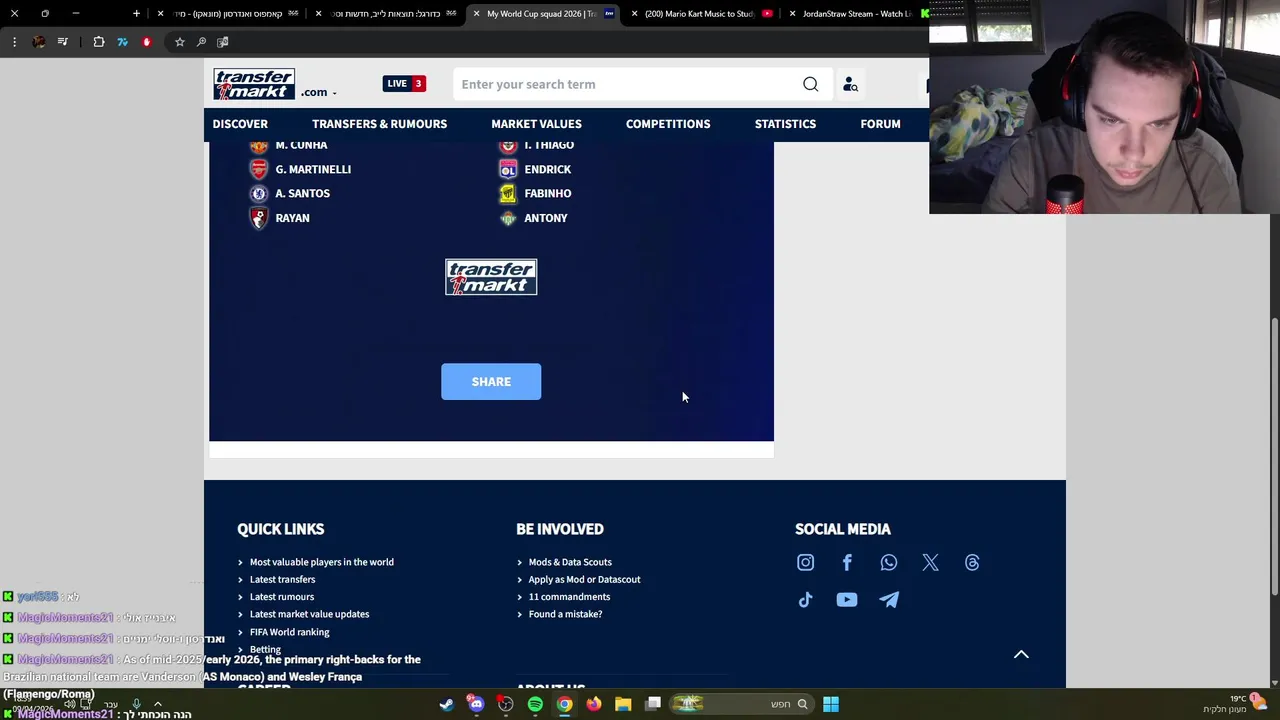This screenshot has height=720, width=1280.
Task: Open Found a mistake? link
Action: click(565, 614)
